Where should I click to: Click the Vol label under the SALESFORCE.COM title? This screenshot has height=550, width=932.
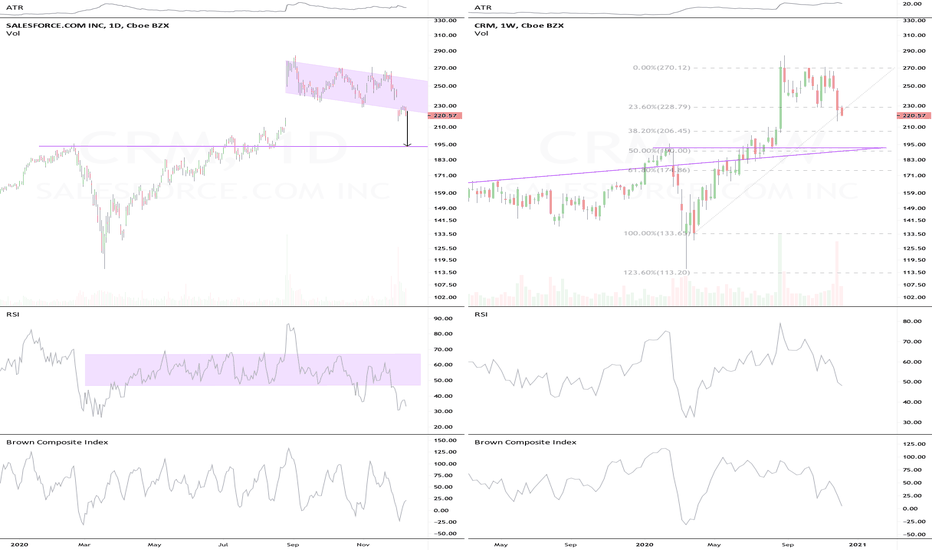13,33
